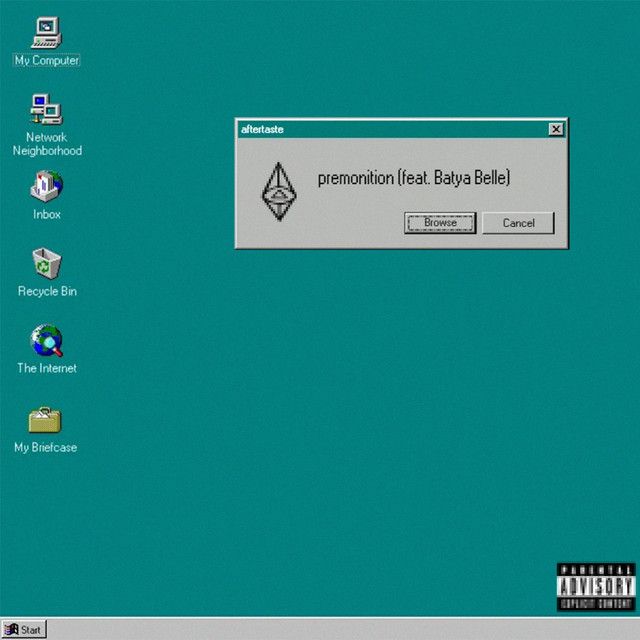Image resolution: width=640 pixels, height=640 pixels.
Task: Click the diamond logo in the dialog
Action: pos(279,191)
